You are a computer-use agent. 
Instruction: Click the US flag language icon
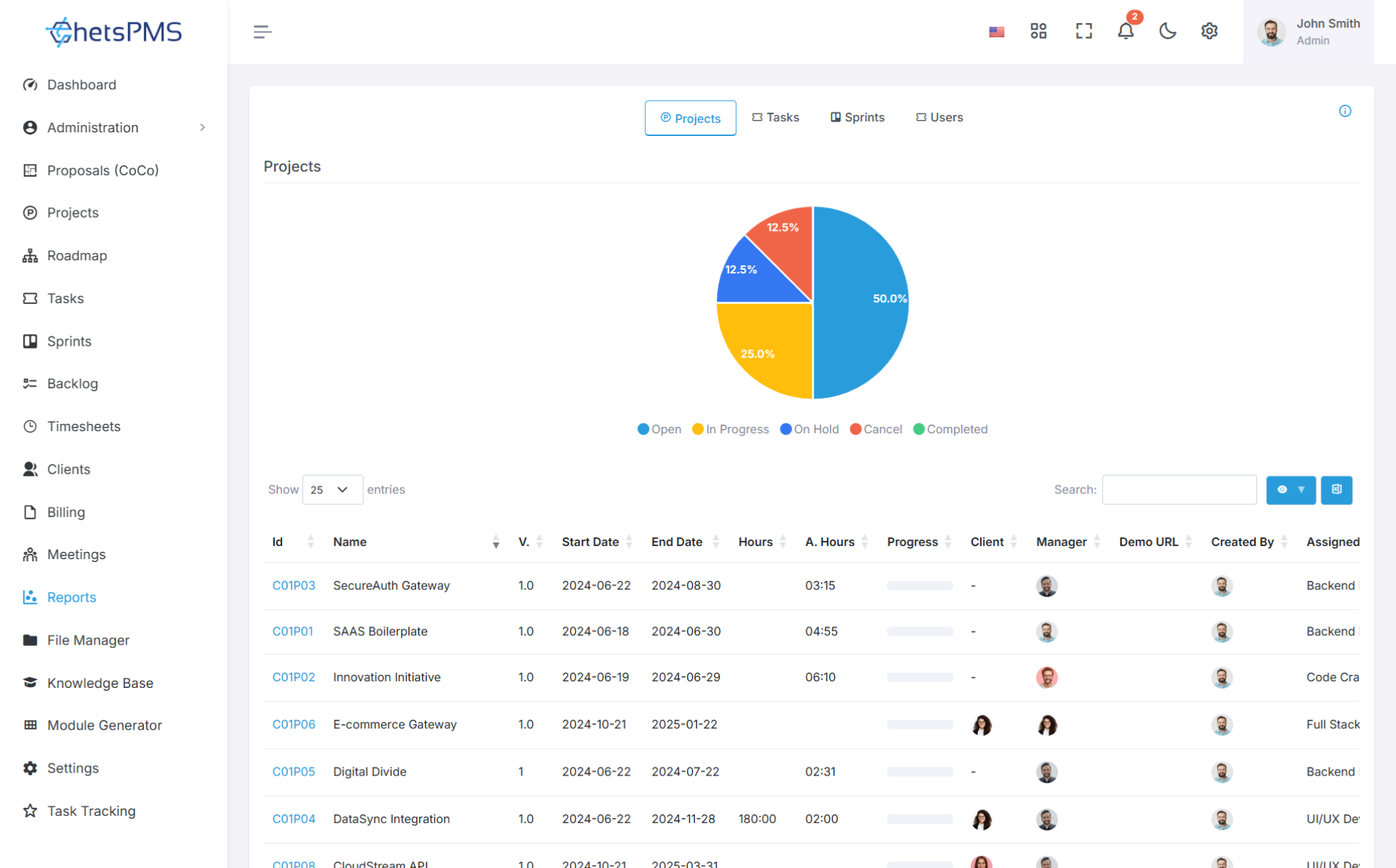coord(997,32)
